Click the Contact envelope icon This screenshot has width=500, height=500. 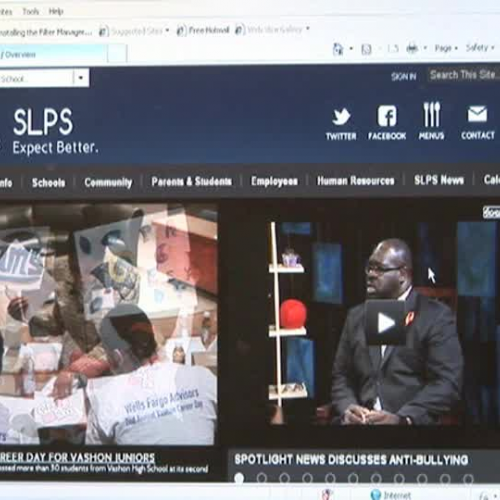(x=477, y=114)
